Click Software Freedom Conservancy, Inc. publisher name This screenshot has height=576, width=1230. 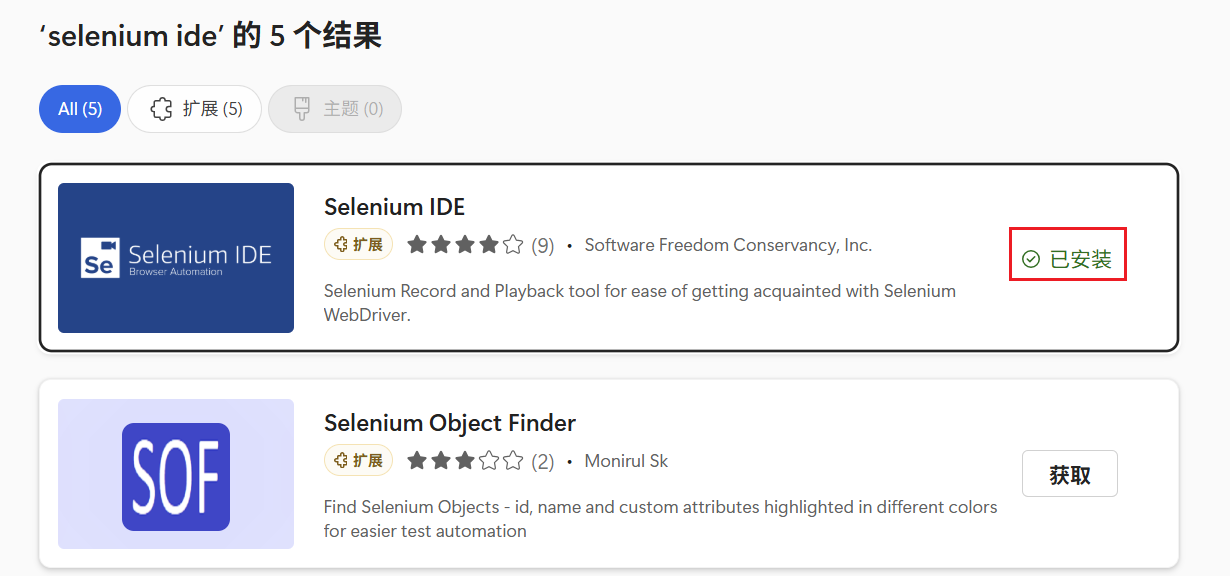[x=728, y=245]
